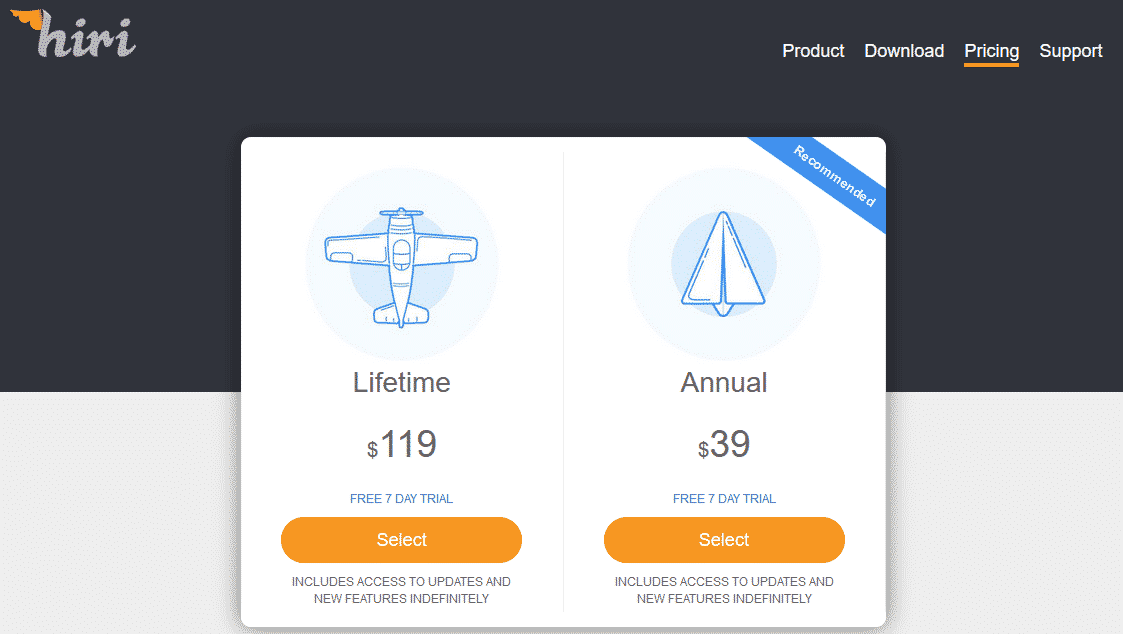Go to the Download nav item
Viewport: 1123px width, 634px height.
(x=904, y=51)
